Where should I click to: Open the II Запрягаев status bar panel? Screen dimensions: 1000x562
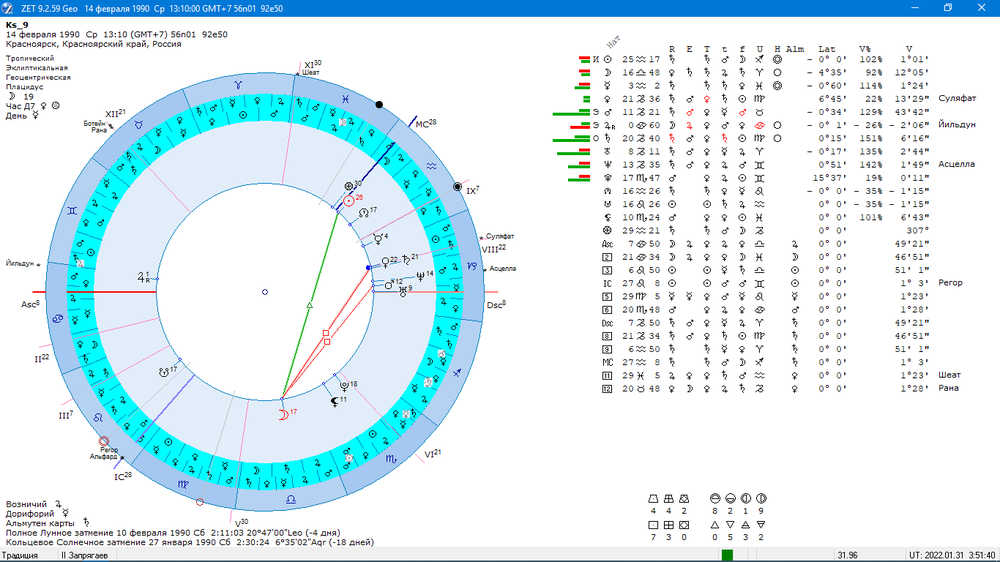pyautogui.click(x=84, y=556)
